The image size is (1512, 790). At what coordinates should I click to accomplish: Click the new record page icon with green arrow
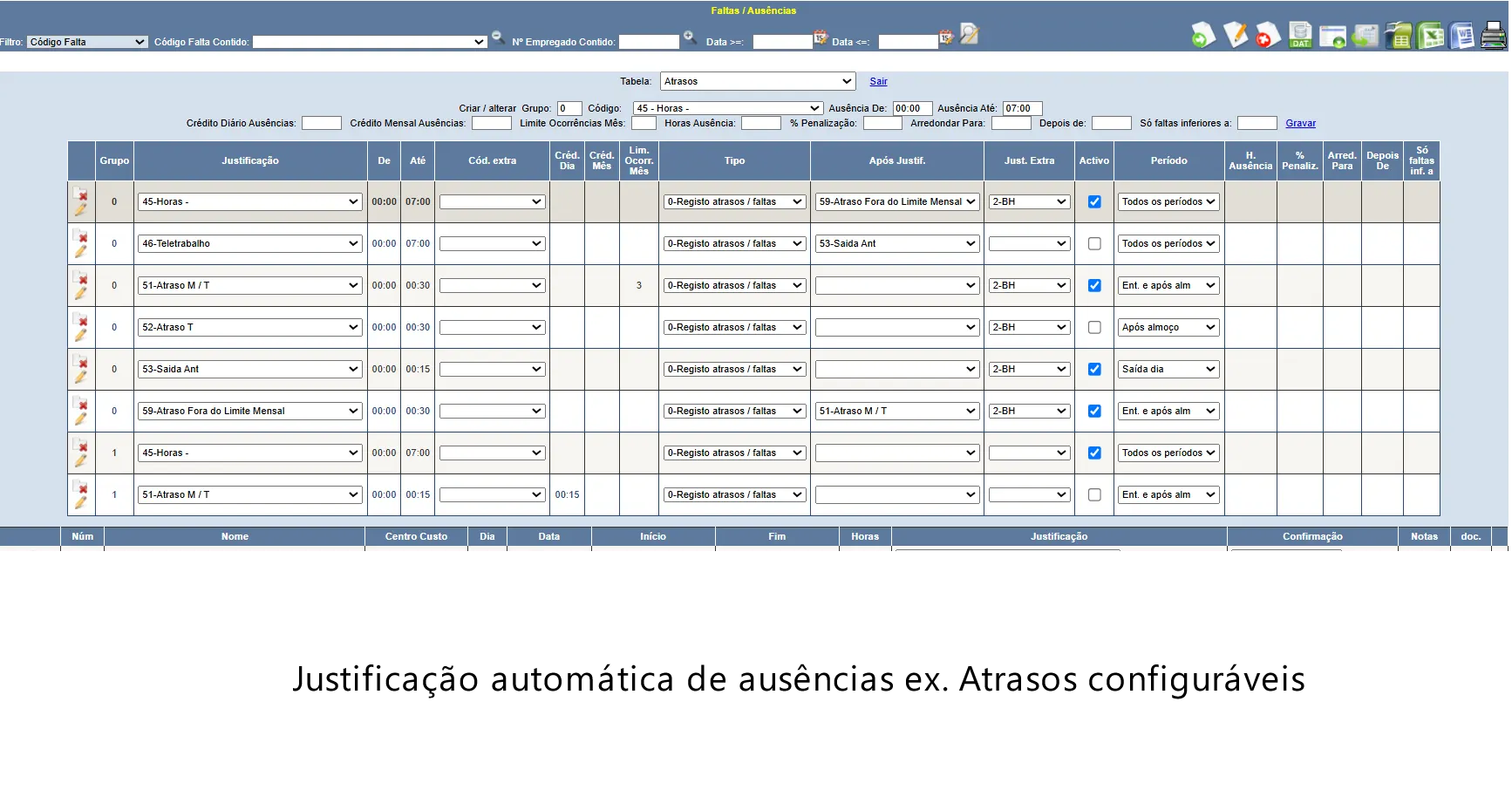(x=1203, y=35)
